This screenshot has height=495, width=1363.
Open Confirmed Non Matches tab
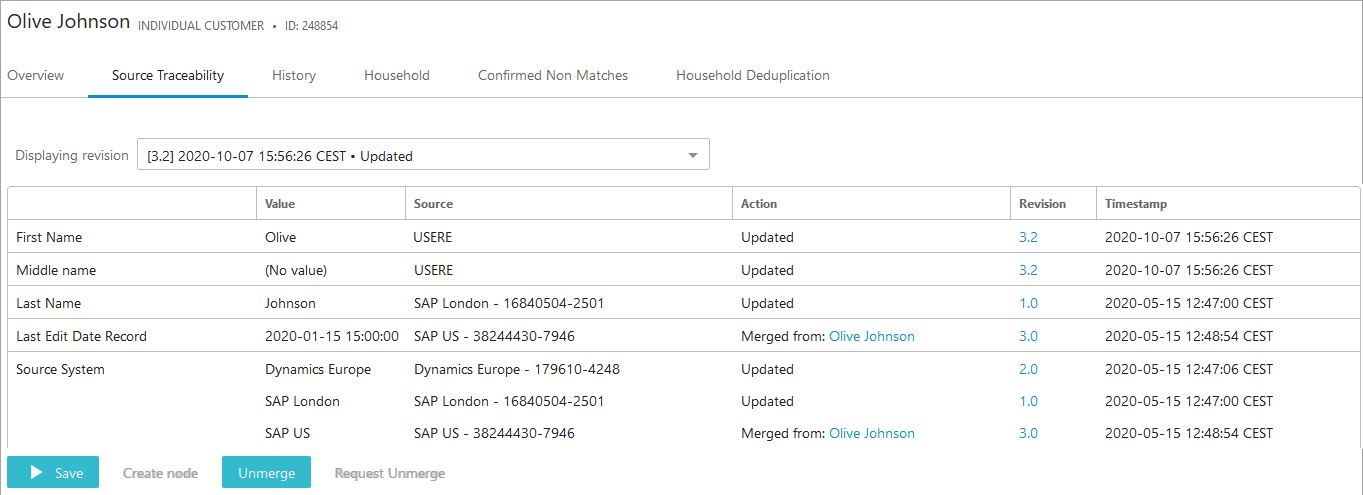coord(553,75)
